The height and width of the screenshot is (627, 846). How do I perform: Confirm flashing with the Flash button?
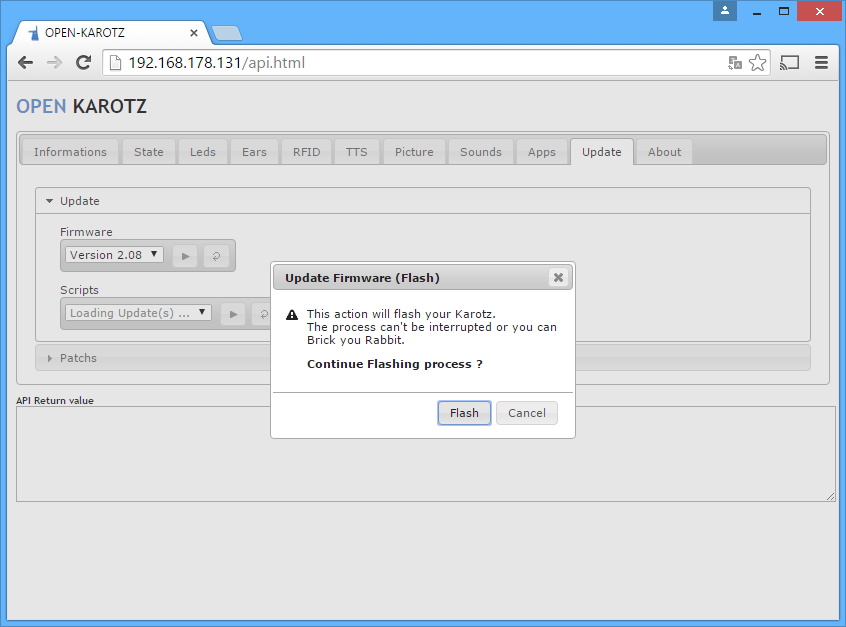click(x=464, y=413)
